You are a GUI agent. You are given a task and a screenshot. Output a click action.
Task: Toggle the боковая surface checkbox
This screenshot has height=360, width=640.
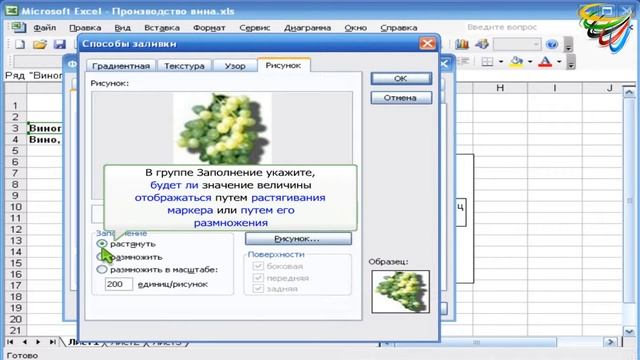coord(258,266)
